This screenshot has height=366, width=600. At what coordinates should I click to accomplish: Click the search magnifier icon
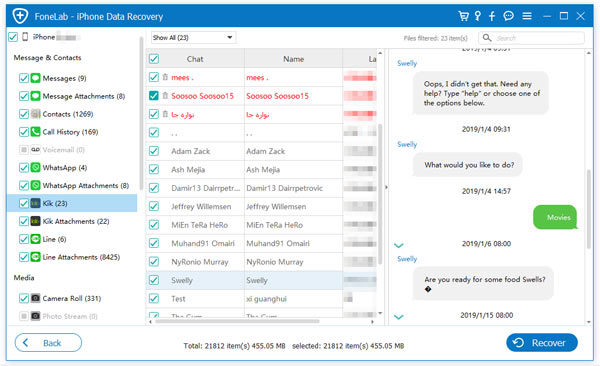487,38
